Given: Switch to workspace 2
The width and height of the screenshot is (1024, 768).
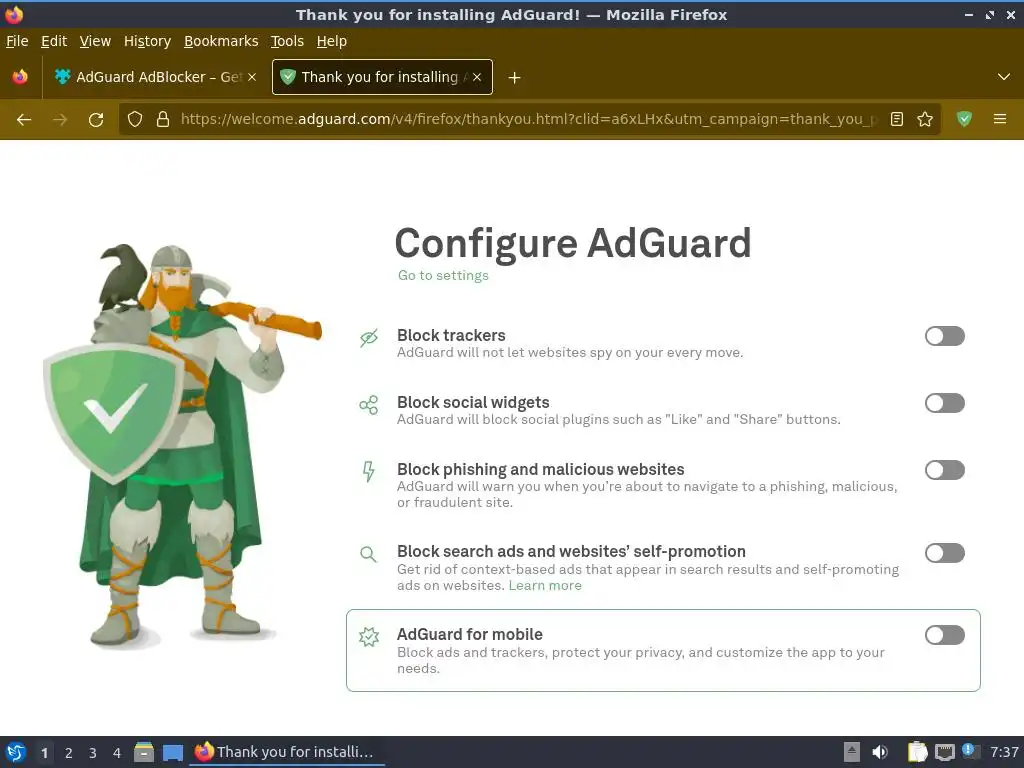Looking at the screenshot, I should (x=69, y=753).
